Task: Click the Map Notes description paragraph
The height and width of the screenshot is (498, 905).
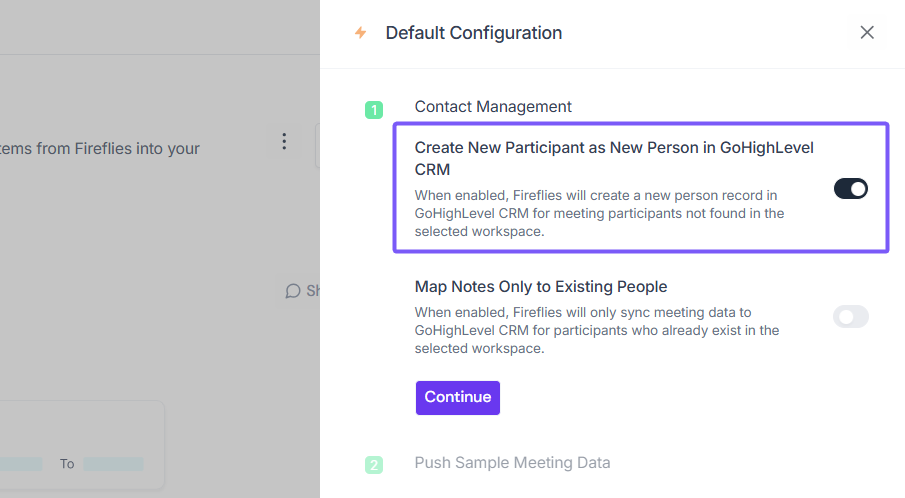Action: pyautogui.click(x=597, y=331)
